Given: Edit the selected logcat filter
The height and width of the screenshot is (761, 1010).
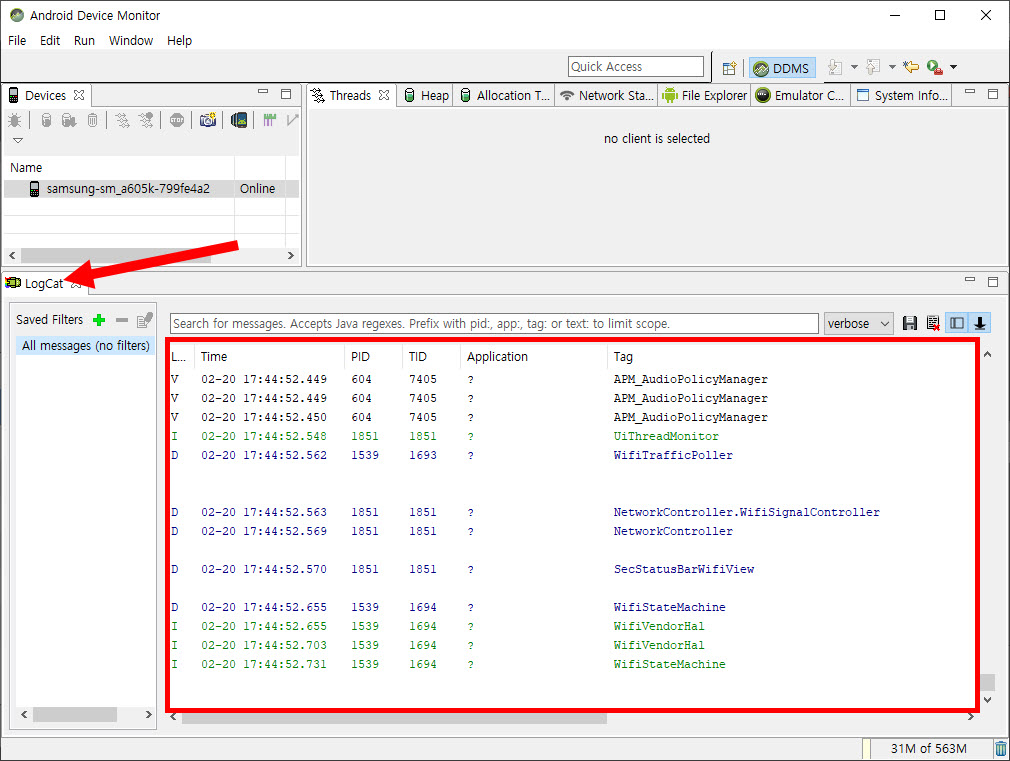Looking at the screenshot, I should pyautogui.click(x=145, y=320).
